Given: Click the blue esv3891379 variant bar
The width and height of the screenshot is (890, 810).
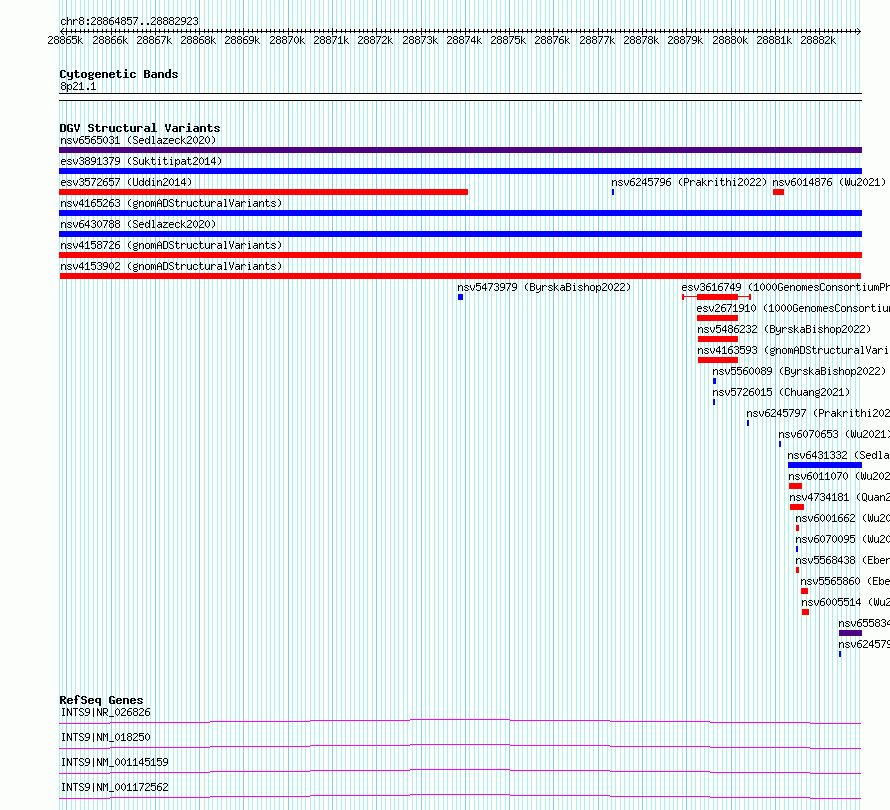Looking at the screenshot, I should [460, 171].
